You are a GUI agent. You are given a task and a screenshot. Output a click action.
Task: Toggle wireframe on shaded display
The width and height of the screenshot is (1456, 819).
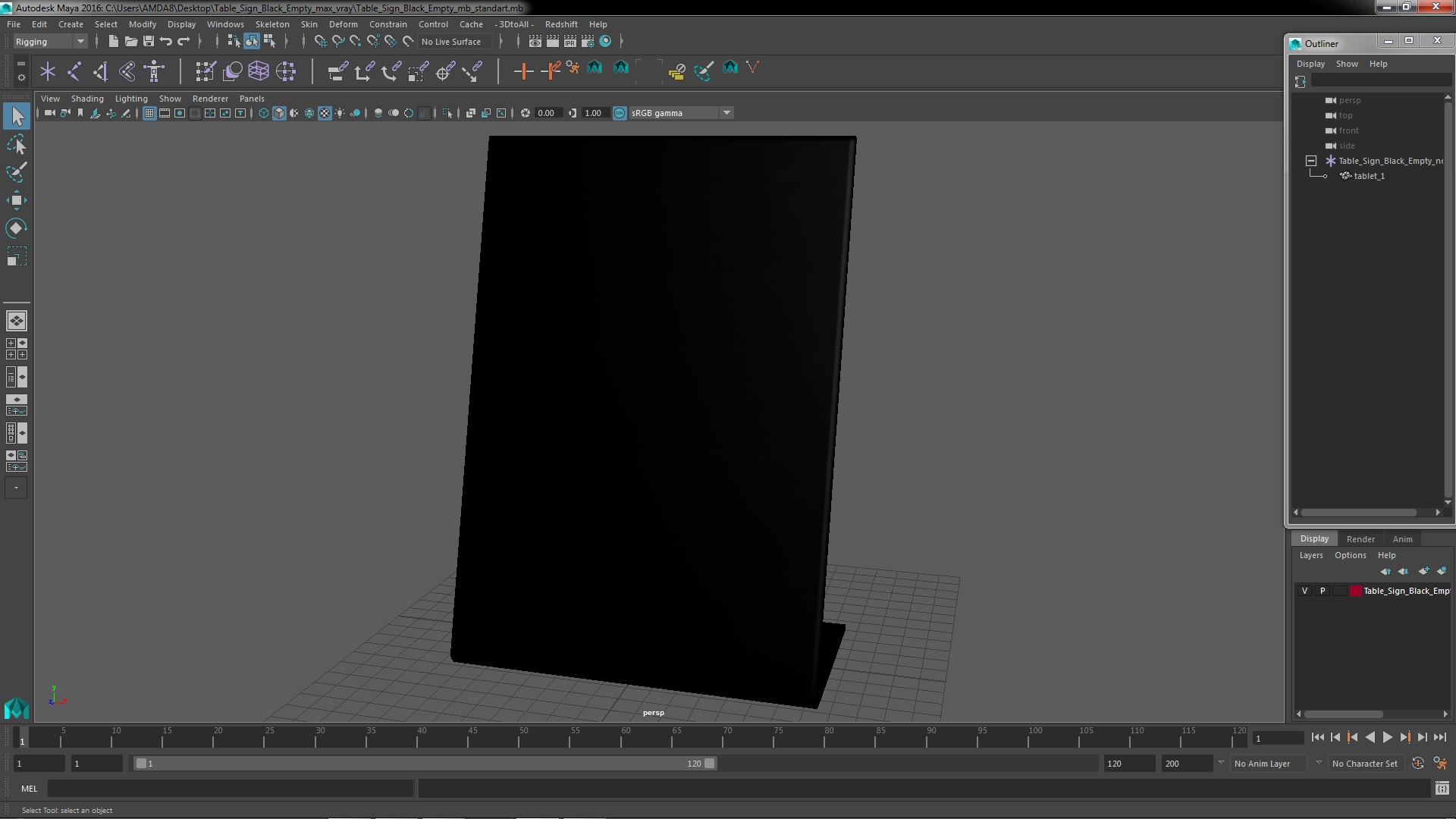tap(309, 113)
